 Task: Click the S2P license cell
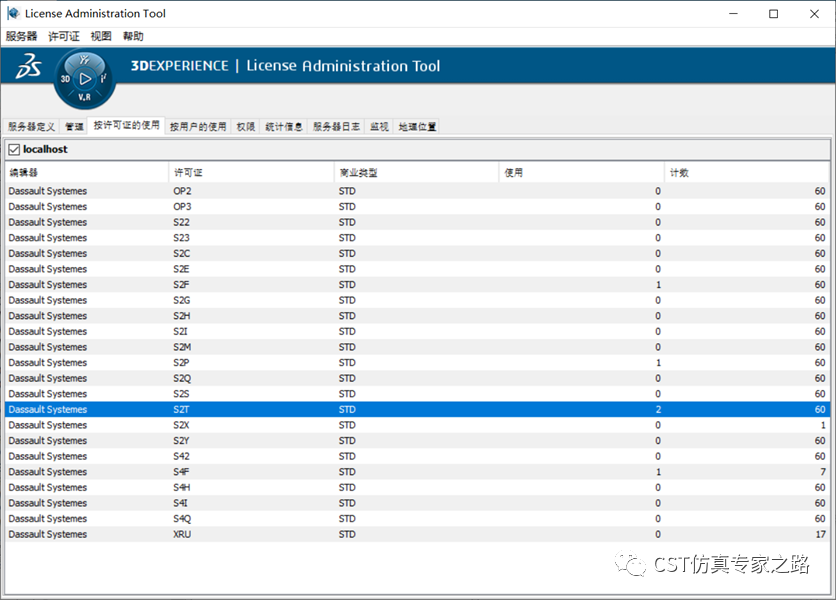coord(181,363)
